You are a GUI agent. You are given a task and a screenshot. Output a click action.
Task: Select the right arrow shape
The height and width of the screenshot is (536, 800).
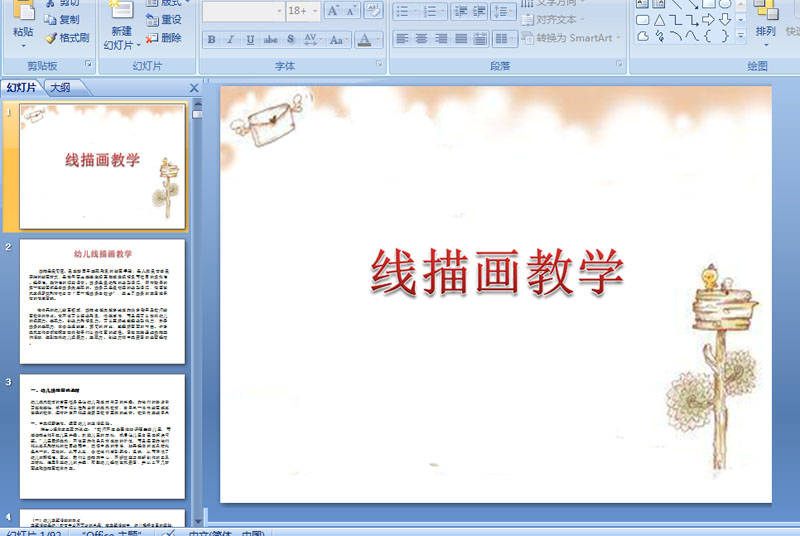click(708, 20)
